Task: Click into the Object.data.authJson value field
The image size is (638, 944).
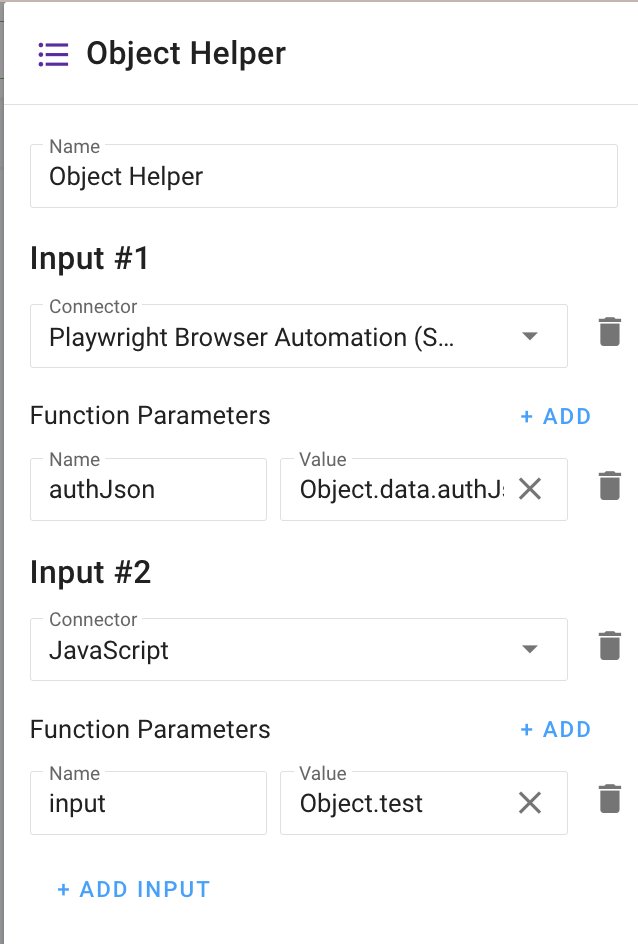Action: (x=400, y=490)
